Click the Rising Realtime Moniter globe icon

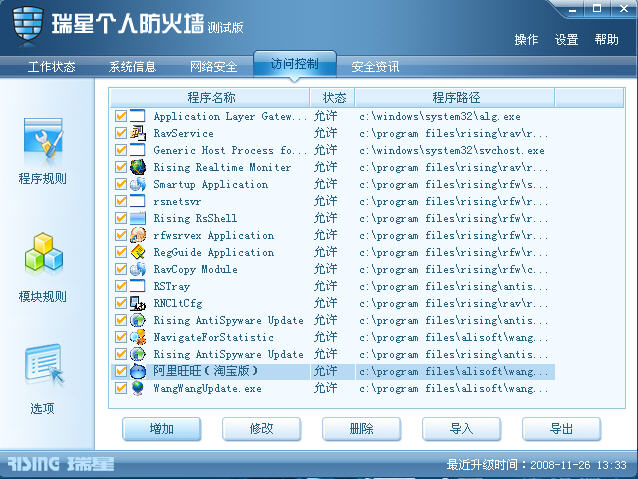click(138, 167)
